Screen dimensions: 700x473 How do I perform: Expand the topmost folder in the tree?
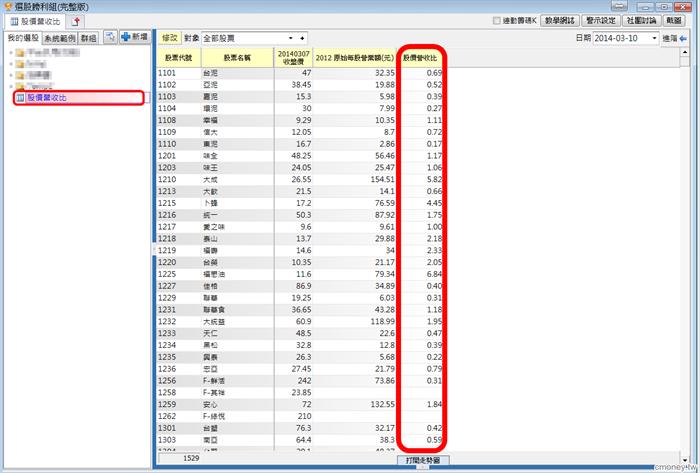[x=11, y=53]
